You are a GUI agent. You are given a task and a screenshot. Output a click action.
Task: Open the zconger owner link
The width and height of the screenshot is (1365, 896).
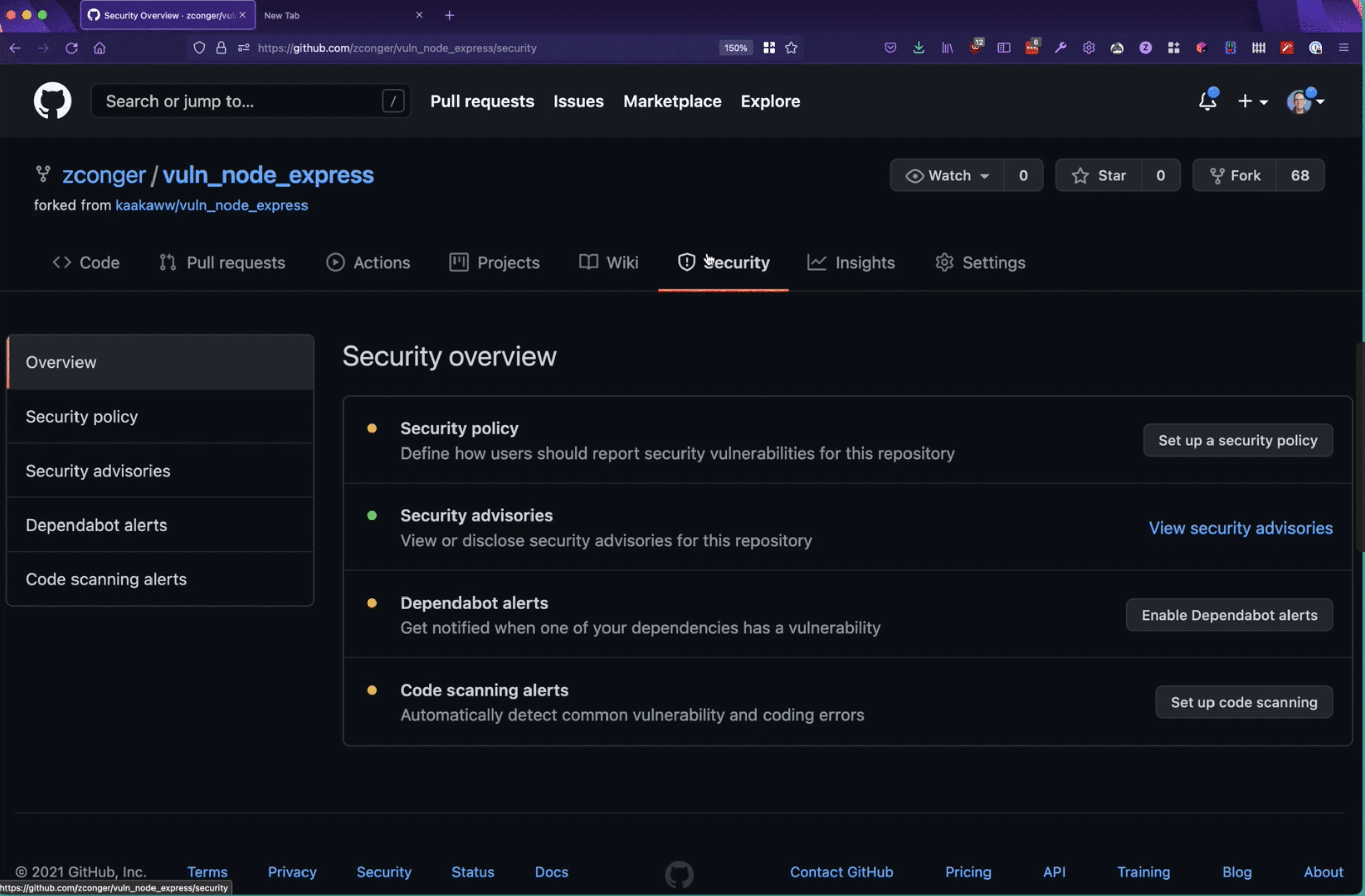coord(104,174)
